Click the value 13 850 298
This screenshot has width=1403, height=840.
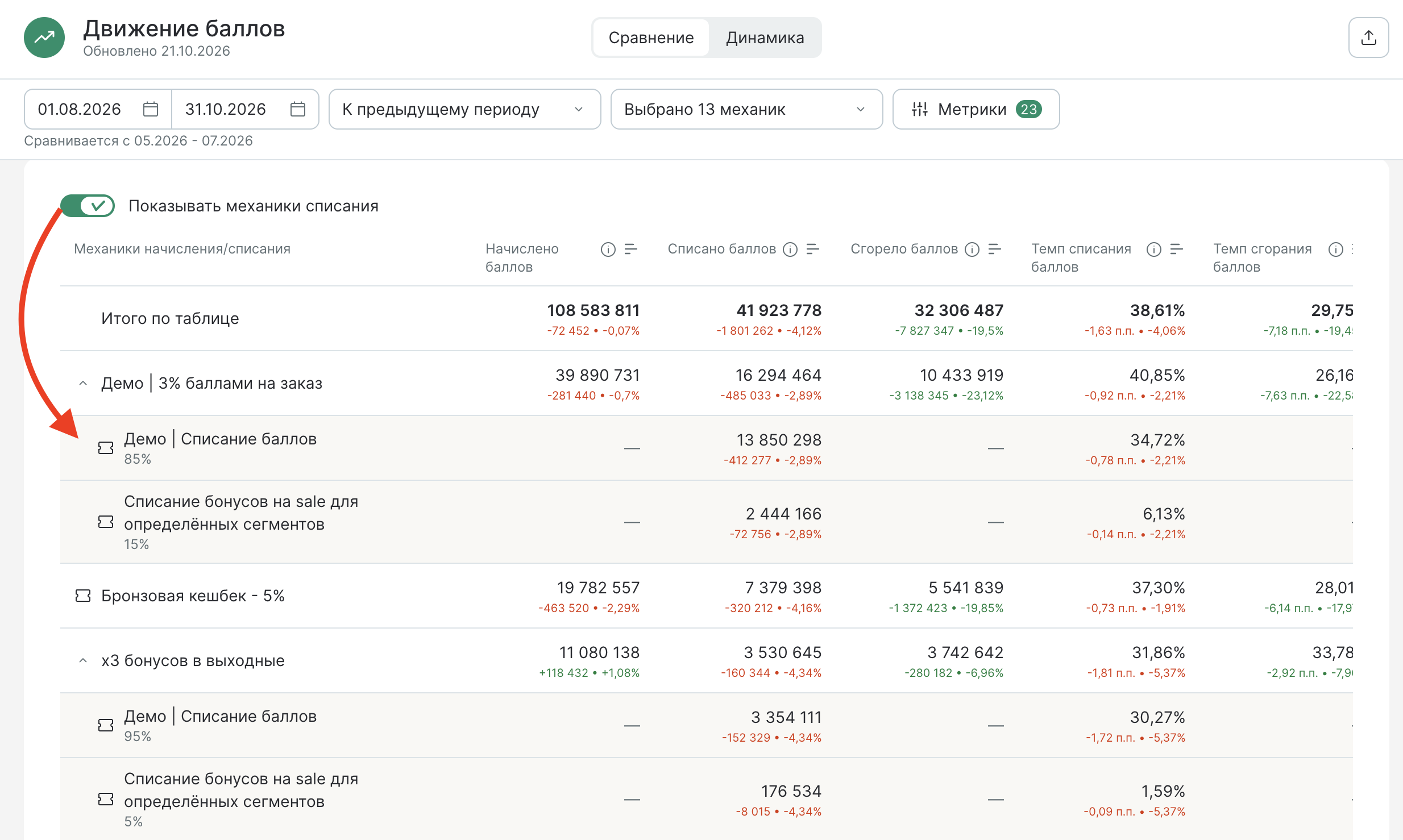779,440
